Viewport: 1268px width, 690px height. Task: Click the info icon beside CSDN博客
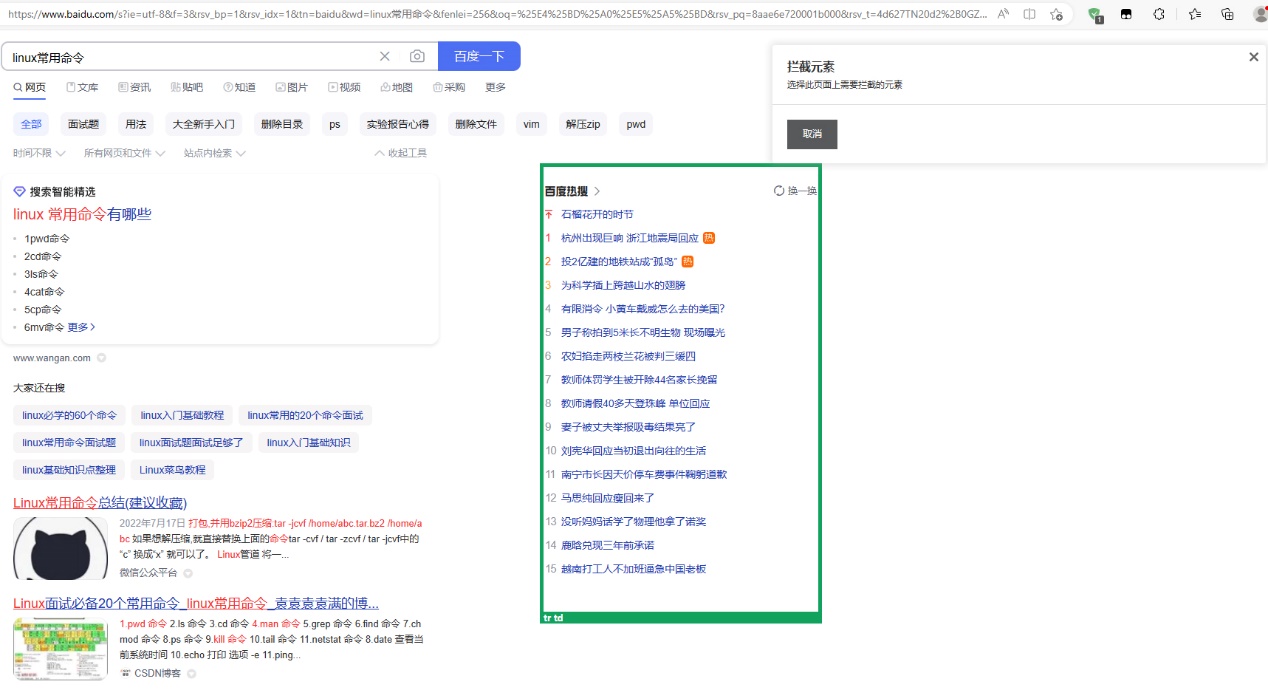point(191,674)
